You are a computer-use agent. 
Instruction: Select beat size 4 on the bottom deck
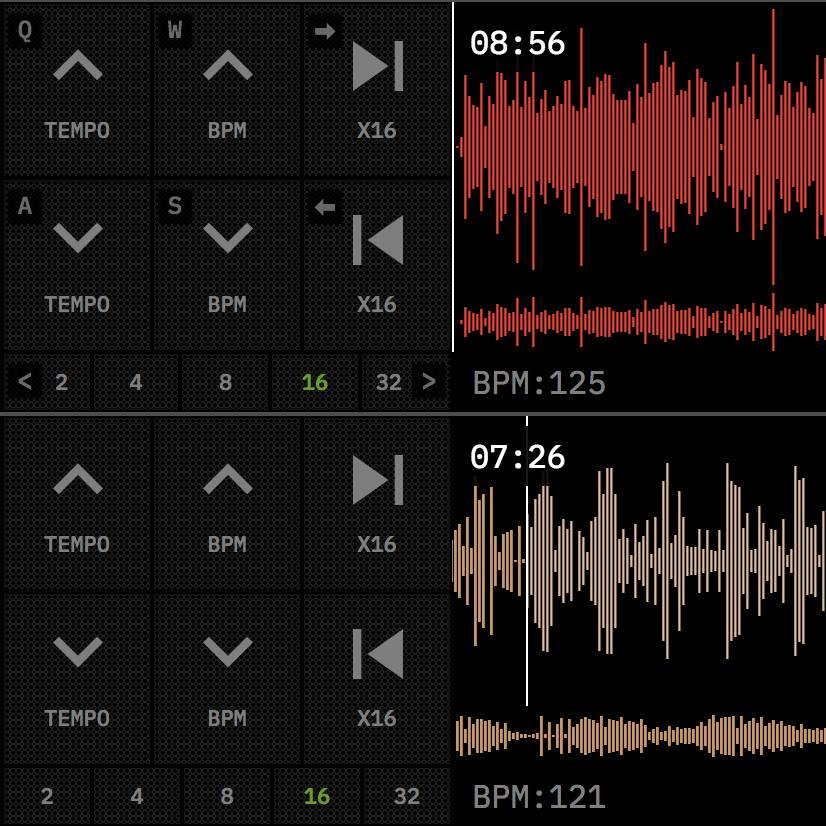(136, 796)
